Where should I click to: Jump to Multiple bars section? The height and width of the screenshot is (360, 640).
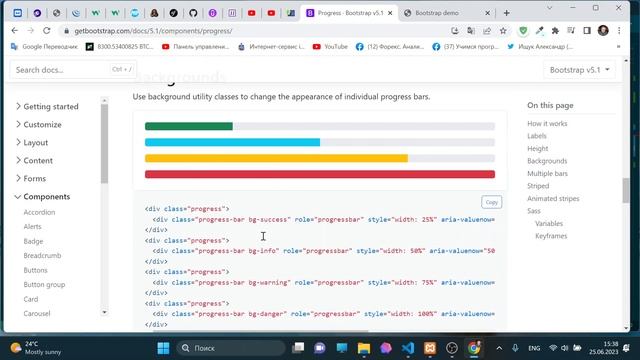(x=547, y=173)
